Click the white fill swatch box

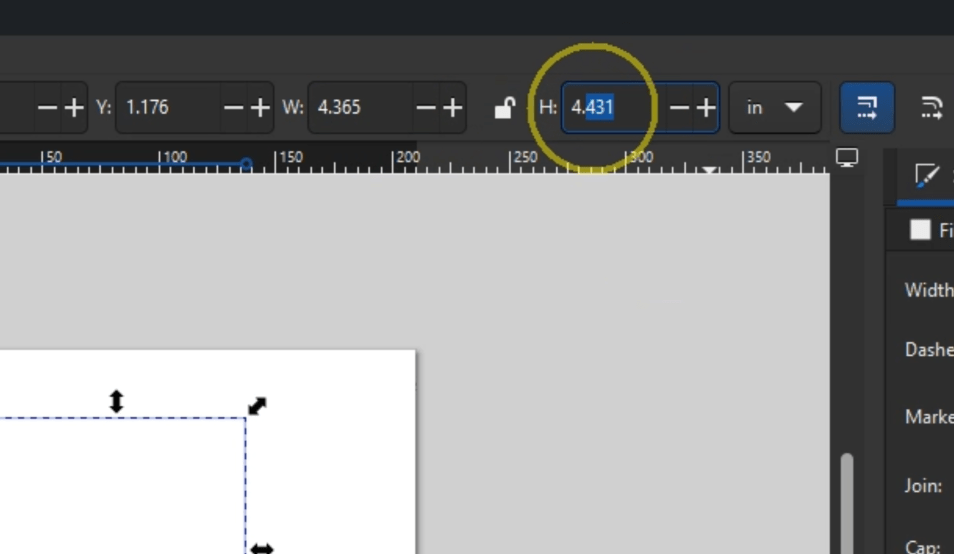(920, 230)
